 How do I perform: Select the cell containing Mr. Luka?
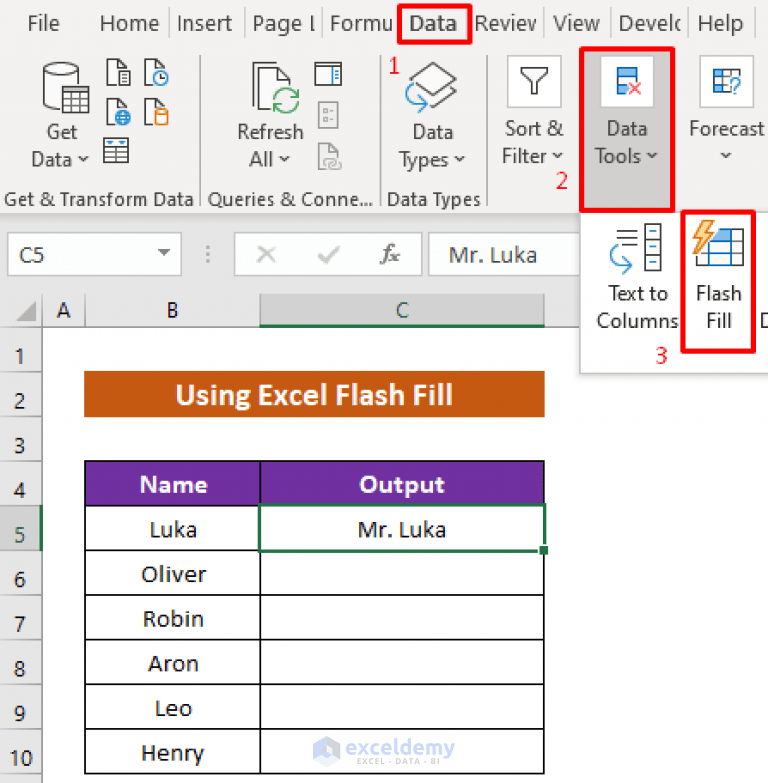coord(402,528)
